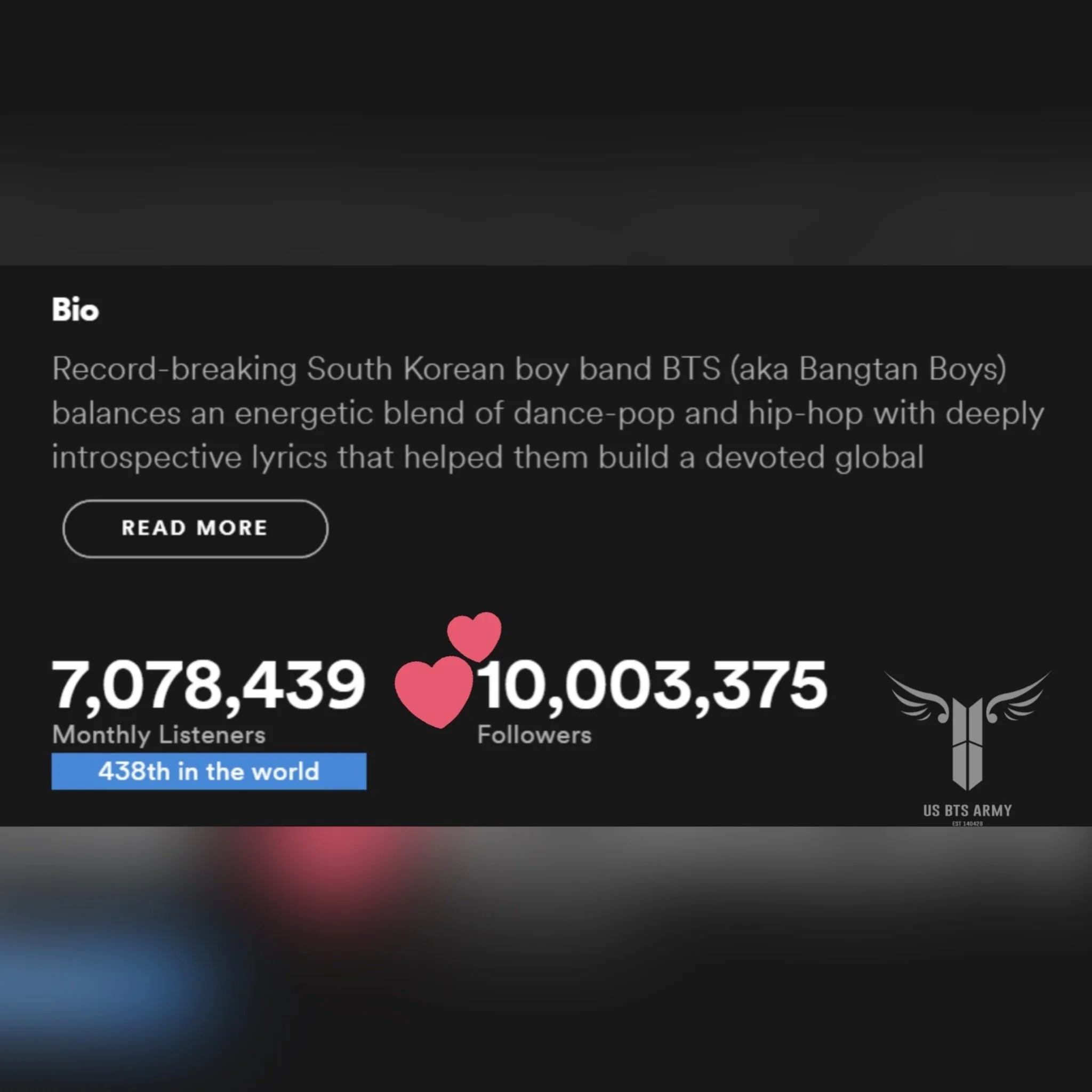
Task: Click the bio line mentioning dance-pop and hip-hop
Action: 548,414
